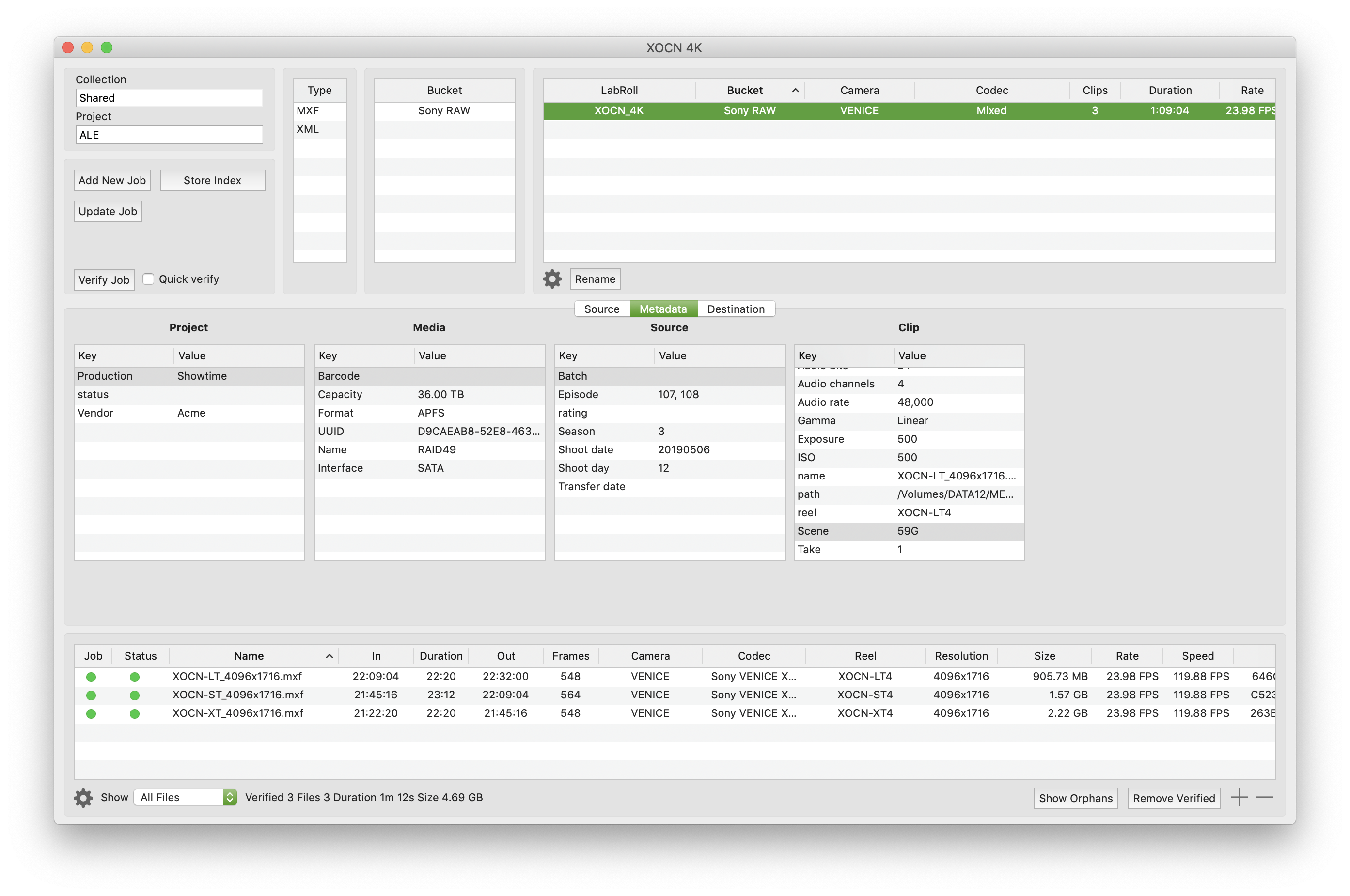Click the reel XOCN-LT4 row

click(909, 512)
